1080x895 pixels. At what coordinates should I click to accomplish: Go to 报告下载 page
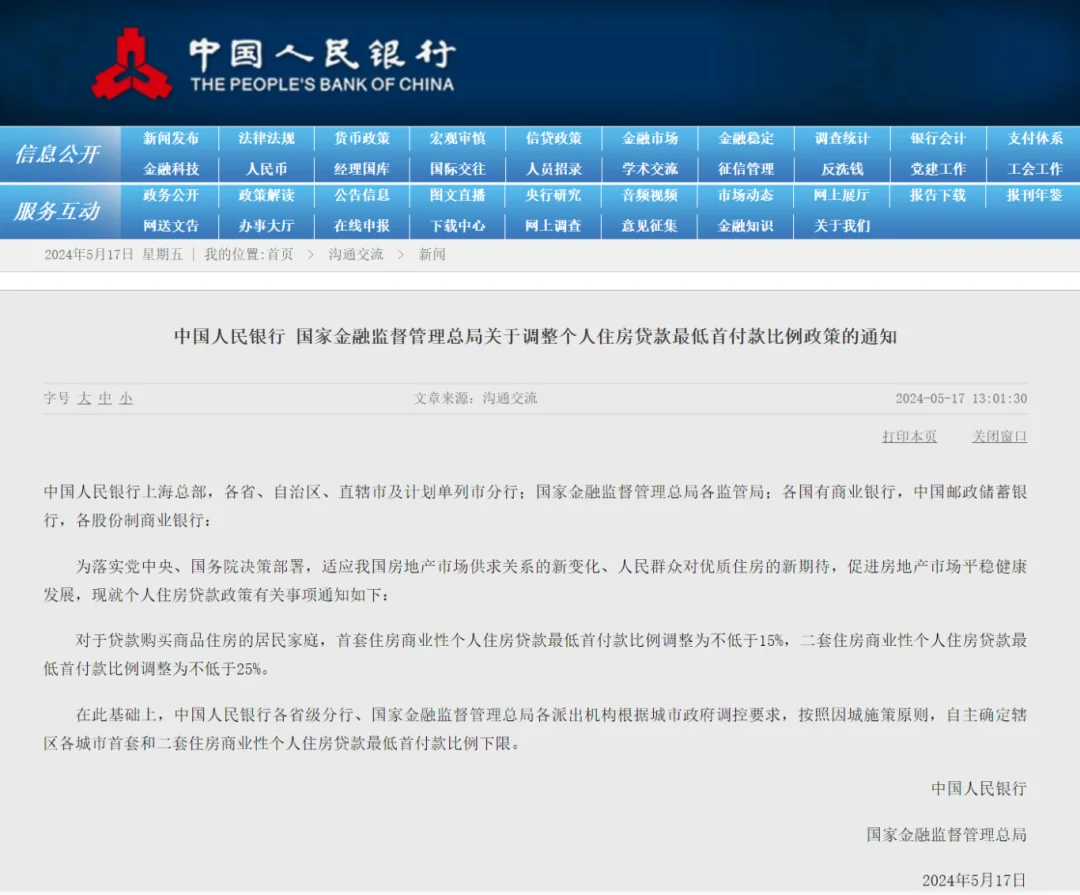(x=938, y=196)
